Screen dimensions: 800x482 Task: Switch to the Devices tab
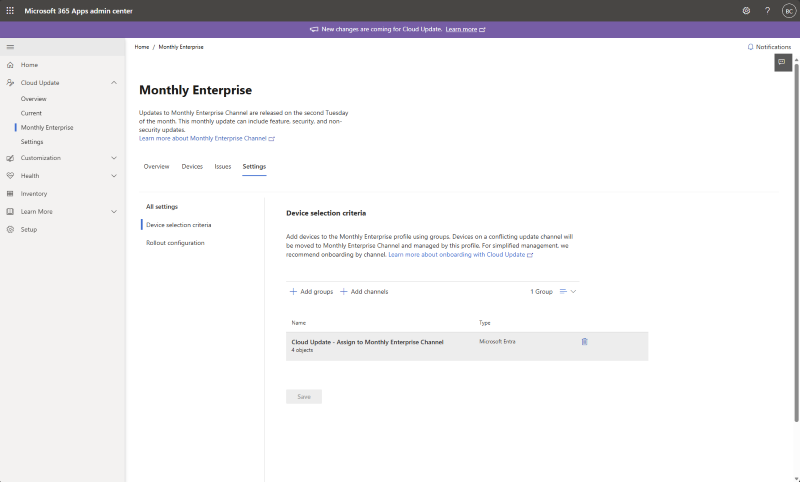(192, 167)
